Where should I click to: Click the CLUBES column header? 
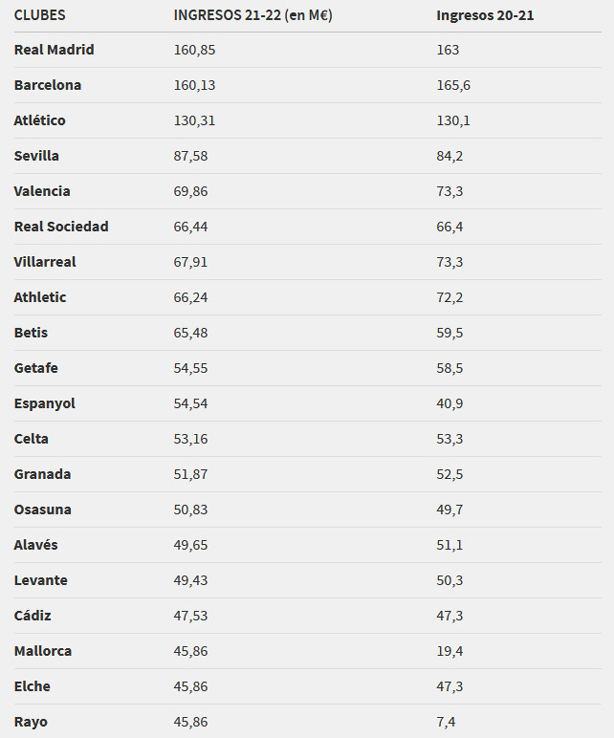point(39,15)
